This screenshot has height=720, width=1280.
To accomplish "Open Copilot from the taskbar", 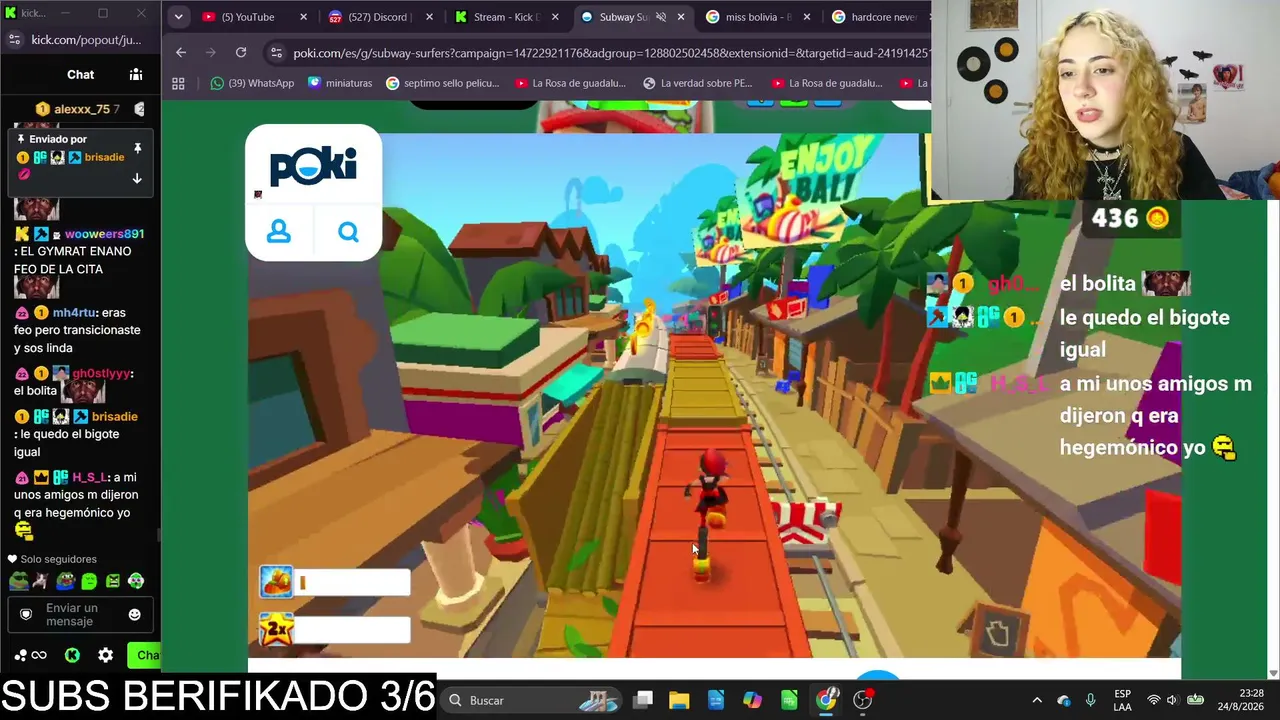I will coord(753,700).
